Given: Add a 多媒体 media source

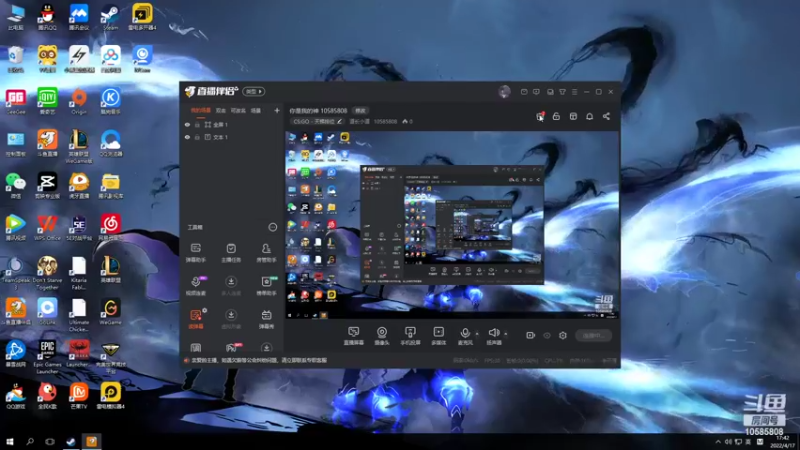Looking at the screenshot, I should (x=438, y=336).
